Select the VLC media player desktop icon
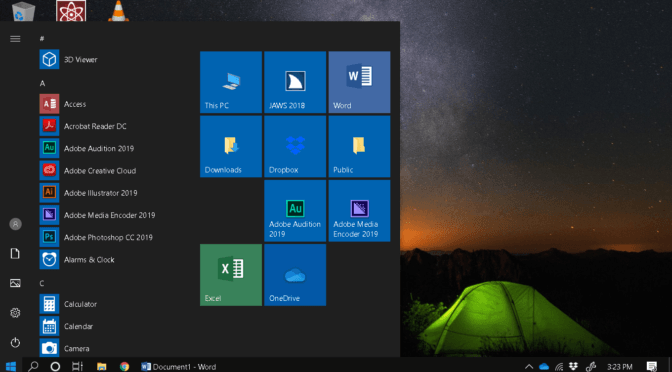 click(x=118, y=11)
